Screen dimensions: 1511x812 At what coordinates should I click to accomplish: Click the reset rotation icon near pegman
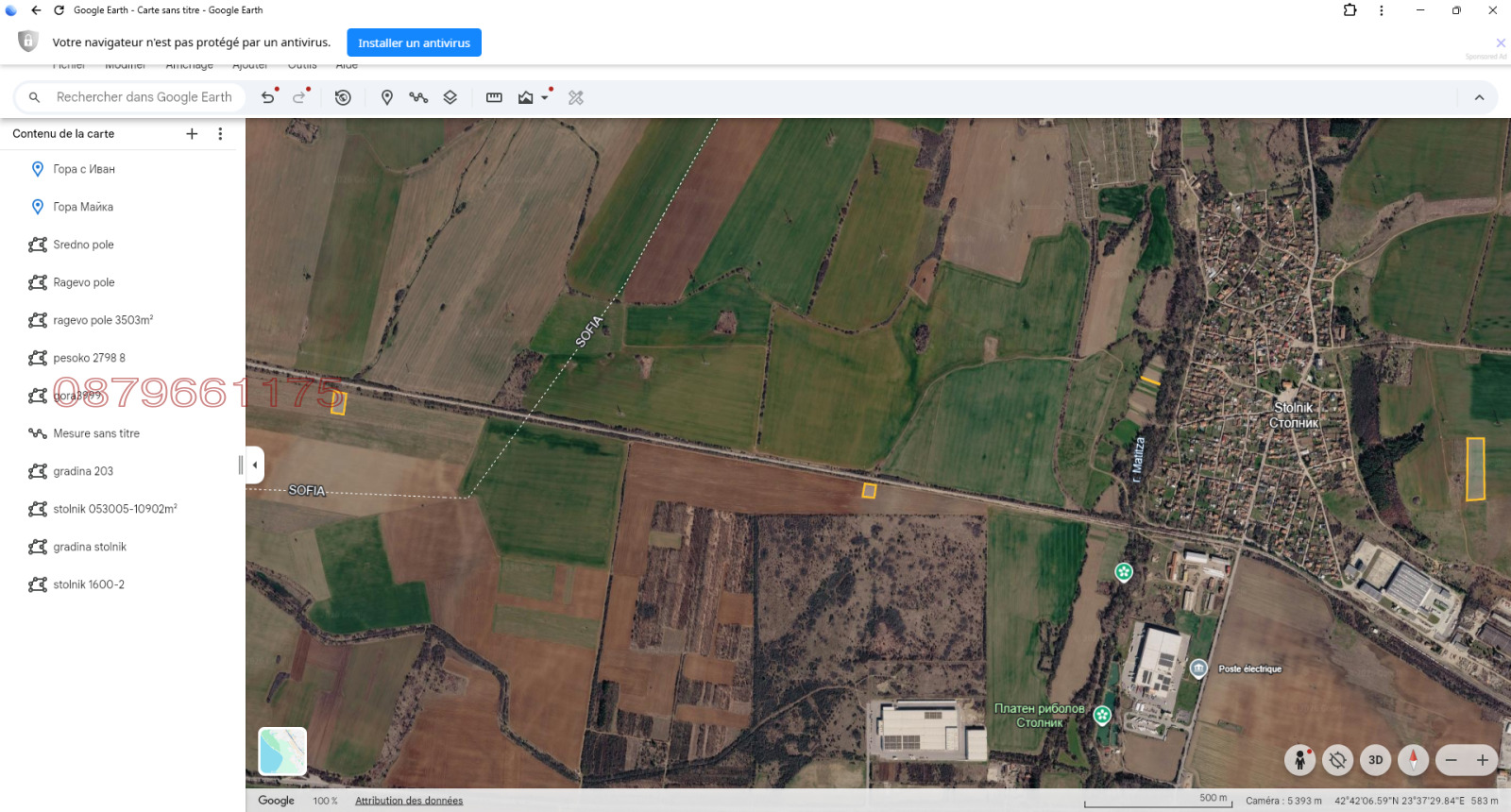[x=1338, y=760]
